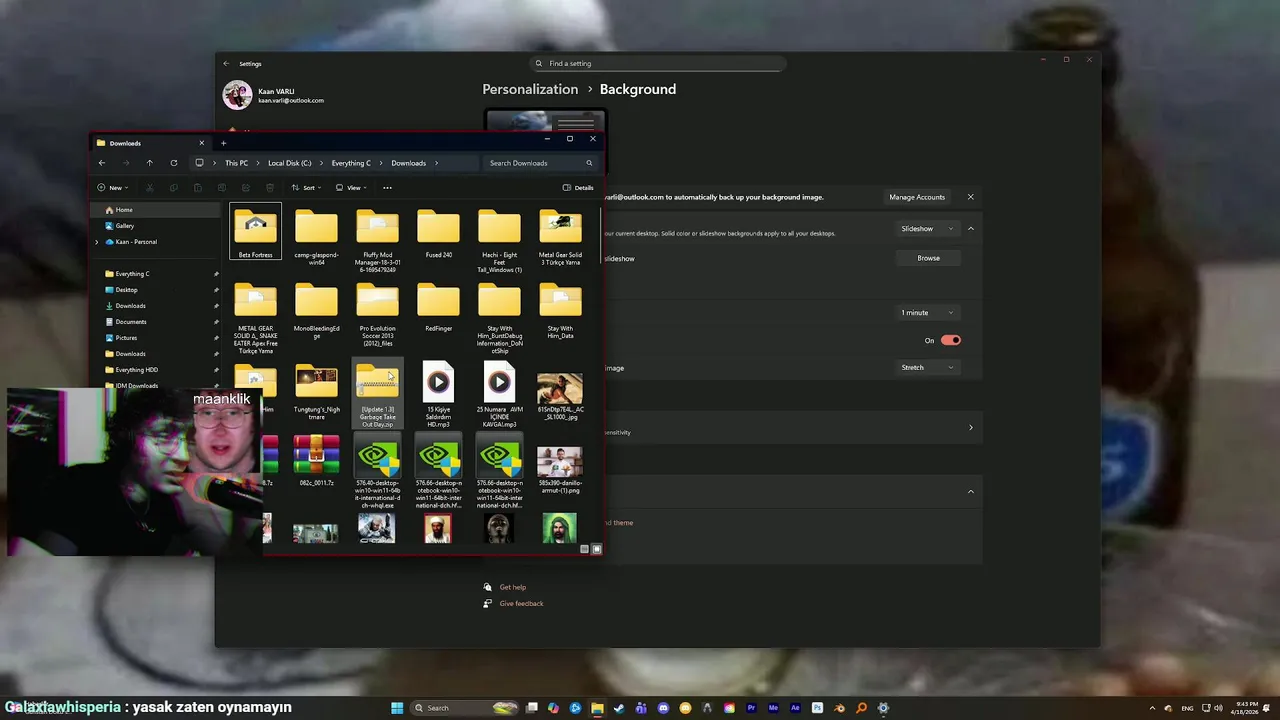Go back in File Explorer navigation
The height and width of the screenshot is (720, 1280).
pos(102,163)
